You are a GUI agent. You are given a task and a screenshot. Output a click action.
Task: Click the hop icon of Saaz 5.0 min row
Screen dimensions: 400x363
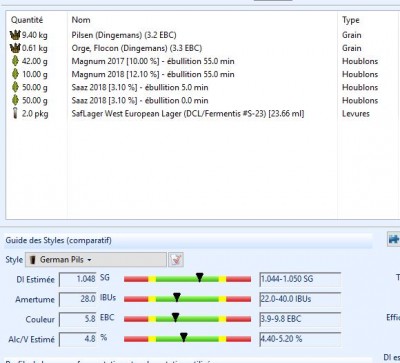[x=15, y=87]
